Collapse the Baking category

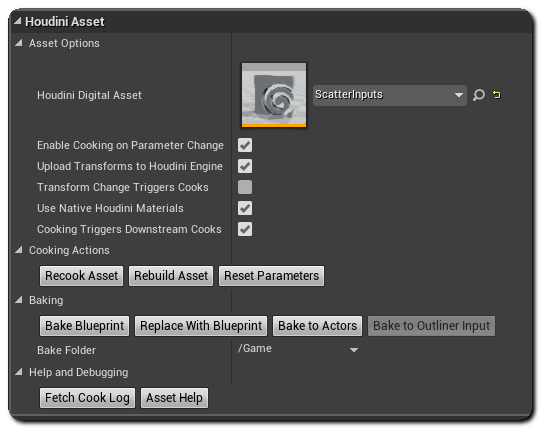(x=19, y=300)
